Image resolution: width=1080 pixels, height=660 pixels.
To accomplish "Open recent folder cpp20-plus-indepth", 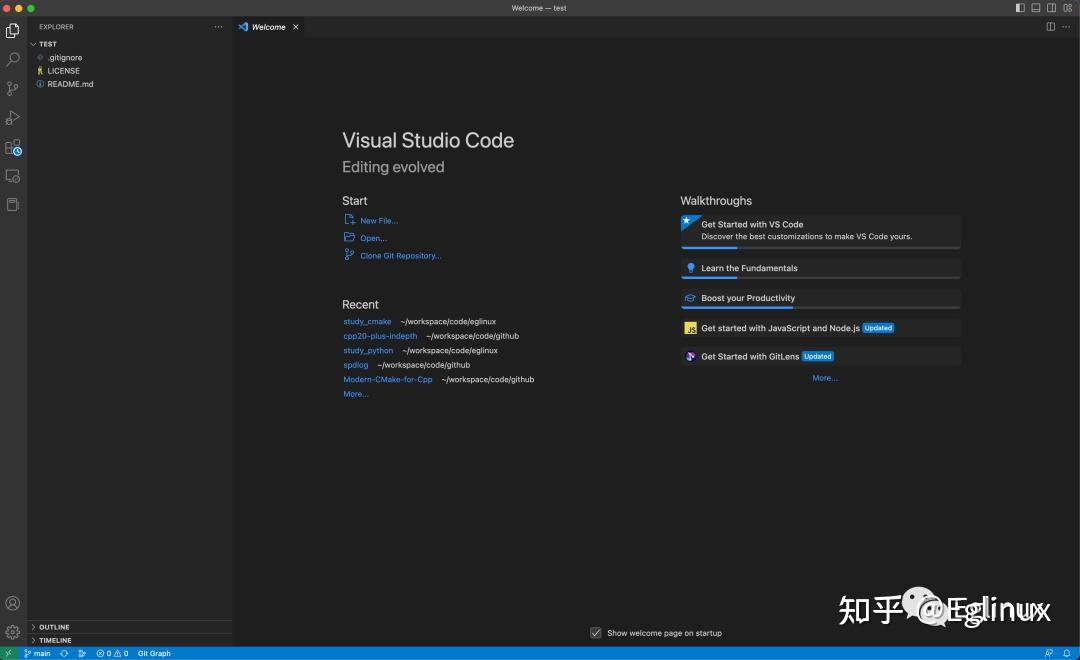I will point(380,336).
